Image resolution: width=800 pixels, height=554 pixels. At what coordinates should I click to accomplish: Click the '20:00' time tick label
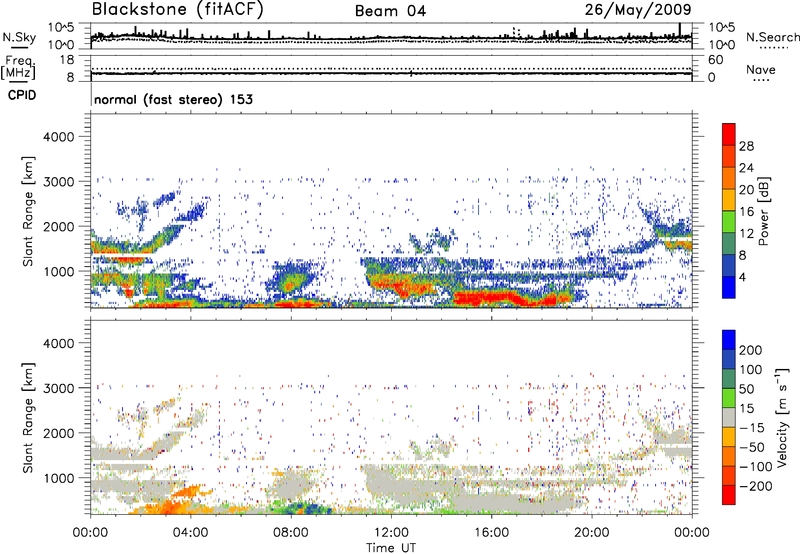(x=592, y=533)
